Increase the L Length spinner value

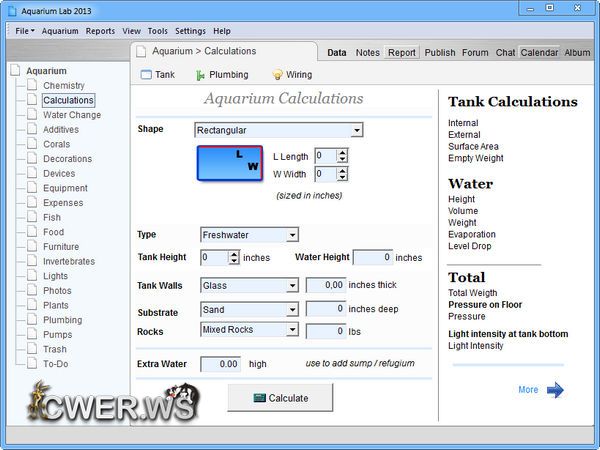point(342,152)
